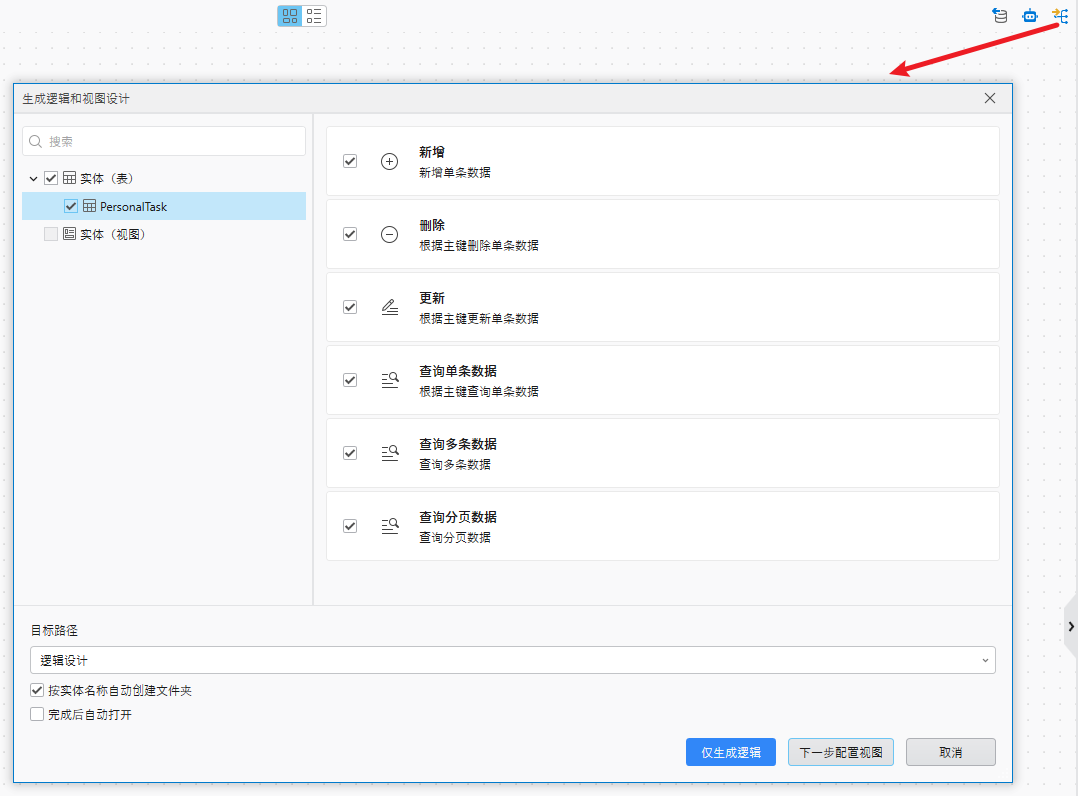
Task: Click the 新增 plus circle icon
Action: pyautogui.click(x=390, y=161)
